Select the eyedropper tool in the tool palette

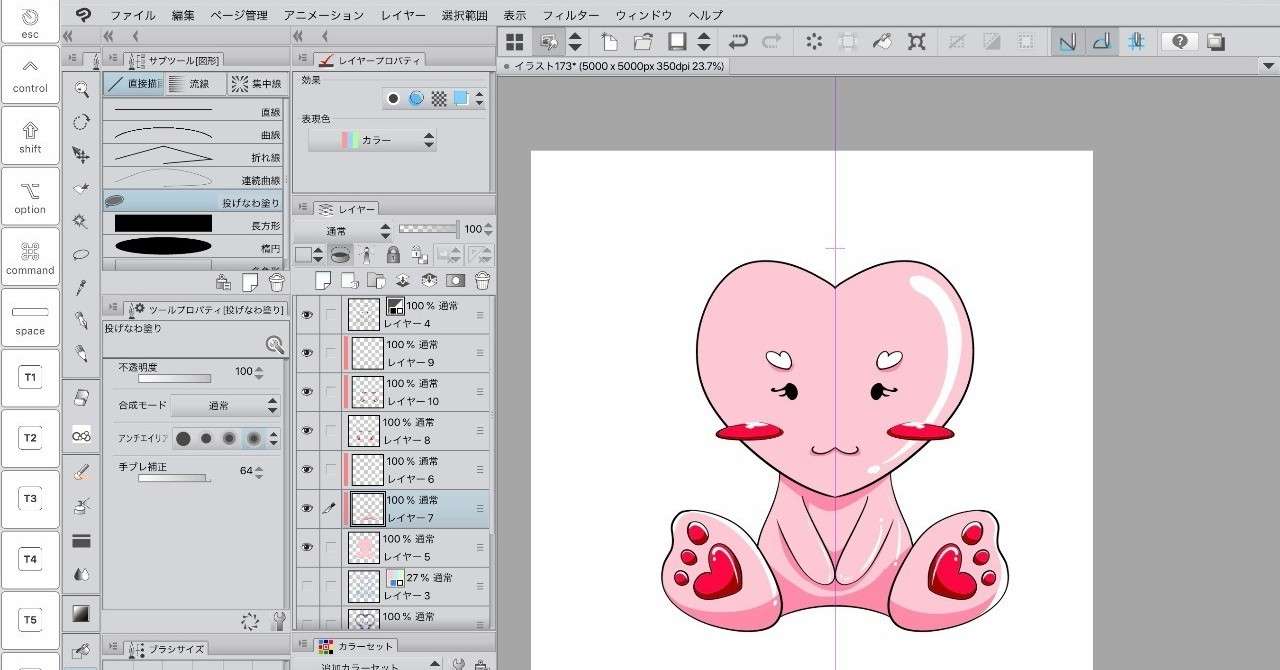(81, 287)
